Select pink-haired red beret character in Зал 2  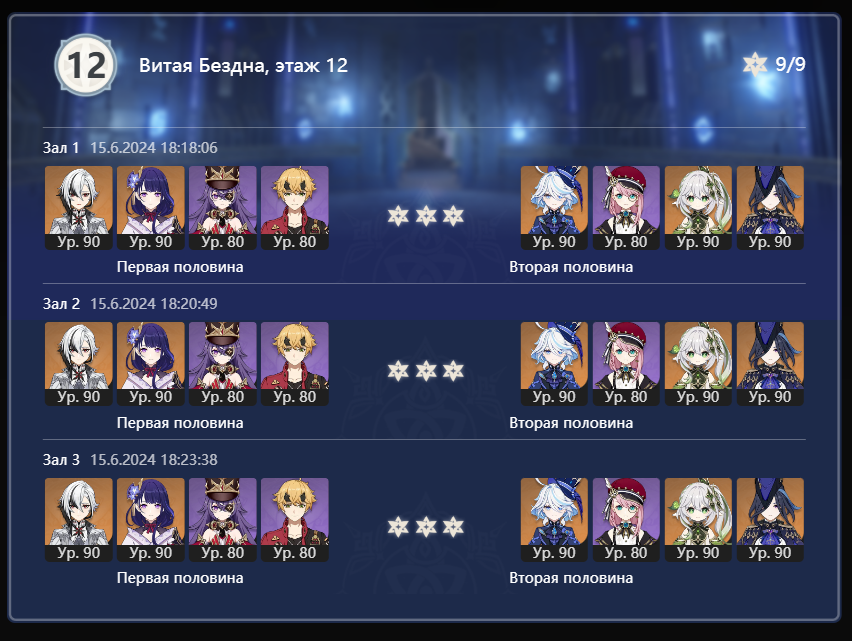[x=626, y=364]
